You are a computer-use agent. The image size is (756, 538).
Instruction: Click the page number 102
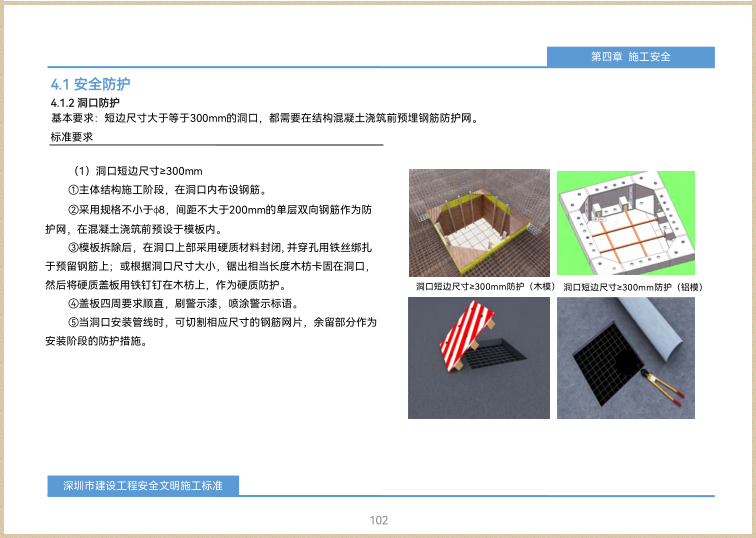[378, 520]
